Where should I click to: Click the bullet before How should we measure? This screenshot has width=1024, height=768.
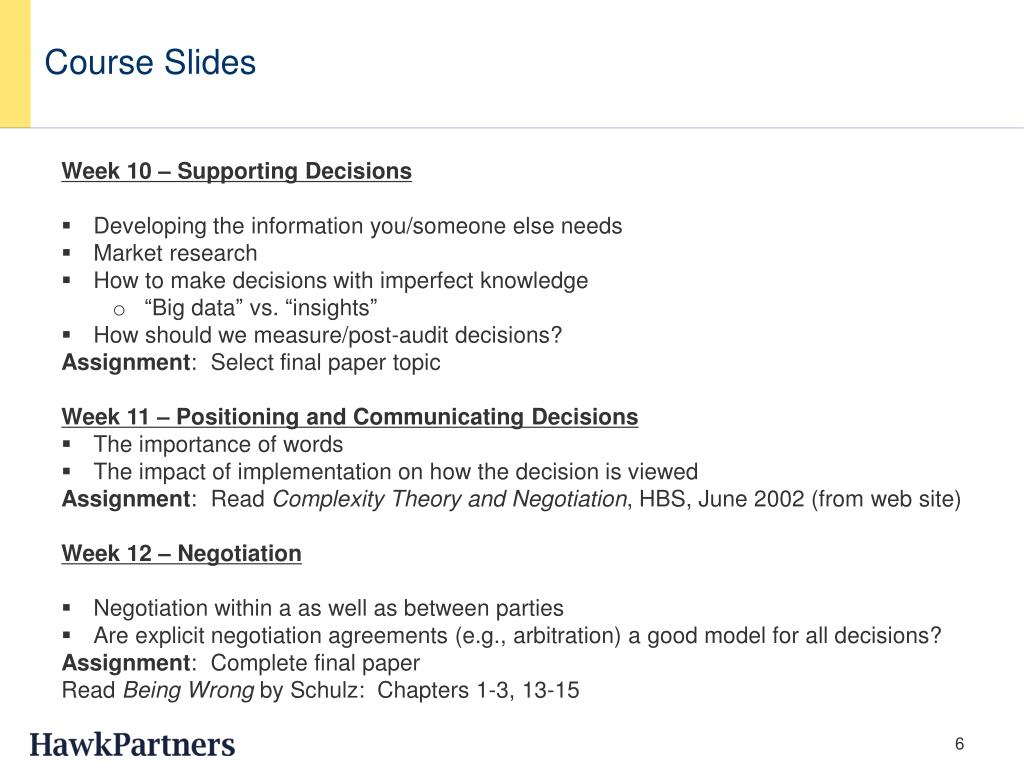(x=67, y=336)
